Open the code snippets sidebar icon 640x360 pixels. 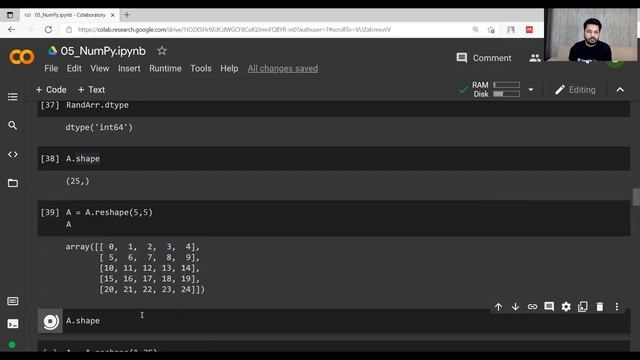tap(13, 154)
